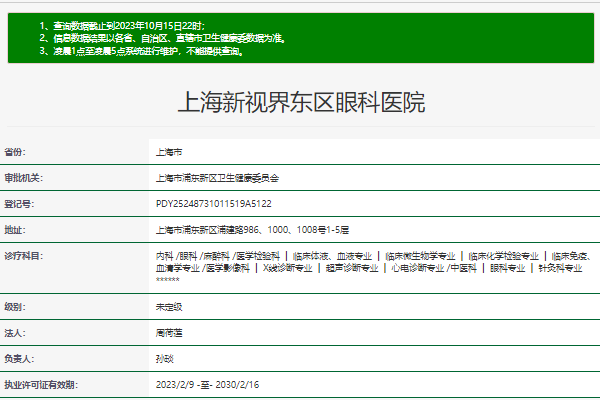Click notice line about 凌晨1点至凌晨5点系统维护
Viewport: 600px width, 400px height.
(142, 51)
